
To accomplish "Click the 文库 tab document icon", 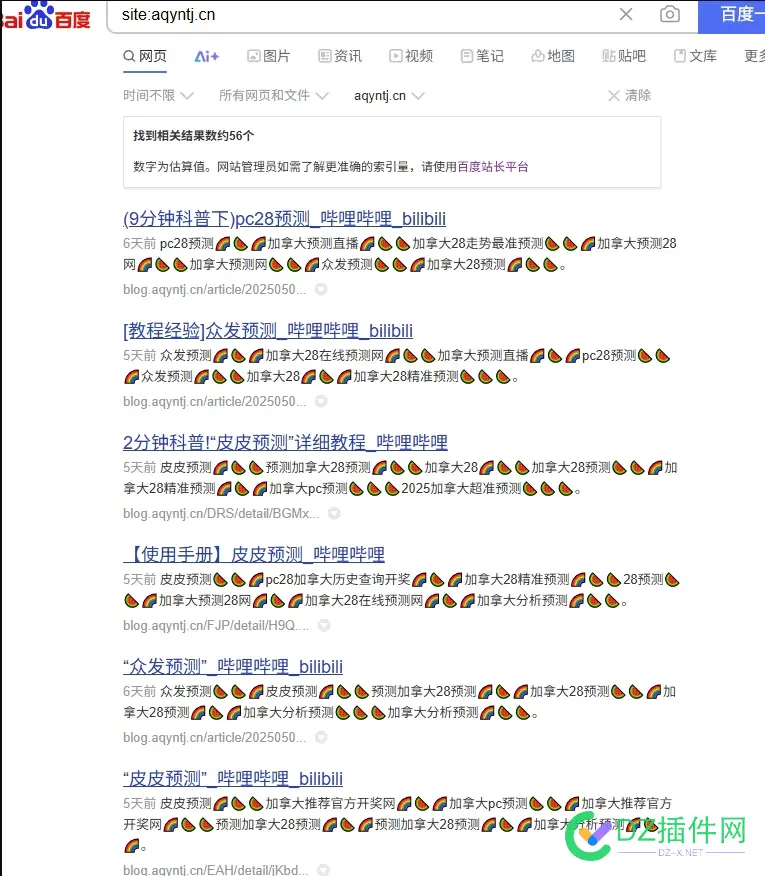I will click(680, 56).
